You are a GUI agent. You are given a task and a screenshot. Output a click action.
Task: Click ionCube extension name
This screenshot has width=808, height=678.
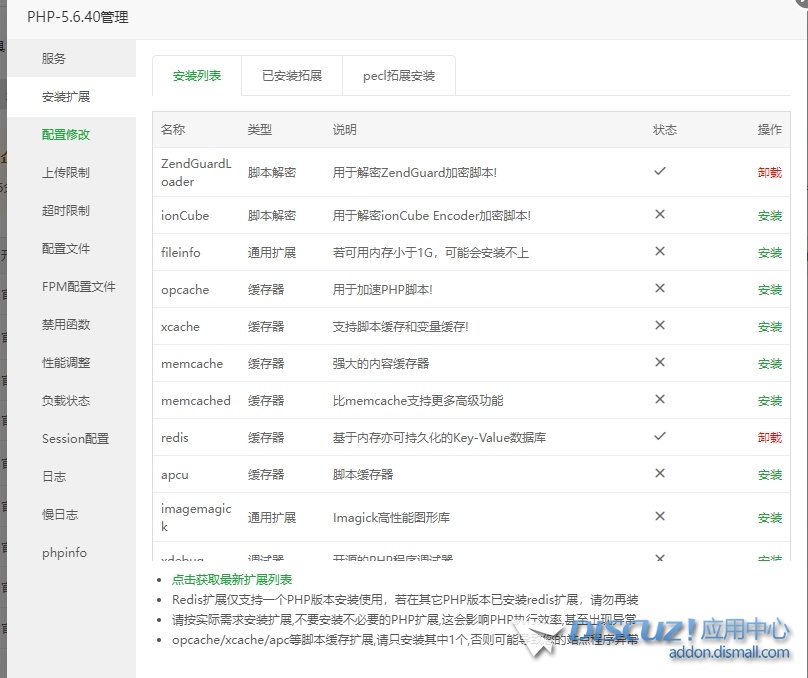click(185, 216)
